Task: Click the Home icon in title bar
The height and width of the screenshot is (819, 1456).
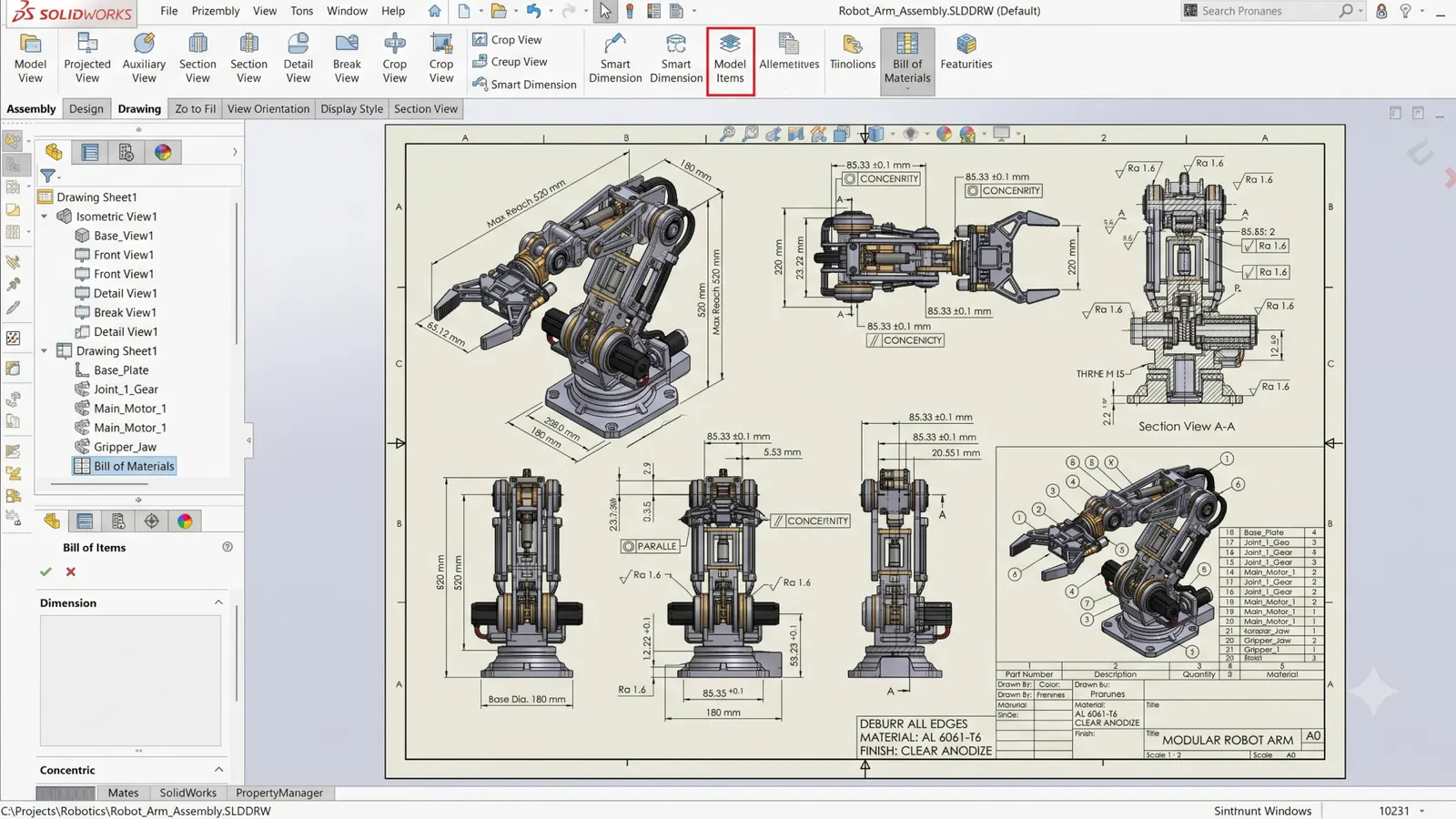Action: pos(435,11)
